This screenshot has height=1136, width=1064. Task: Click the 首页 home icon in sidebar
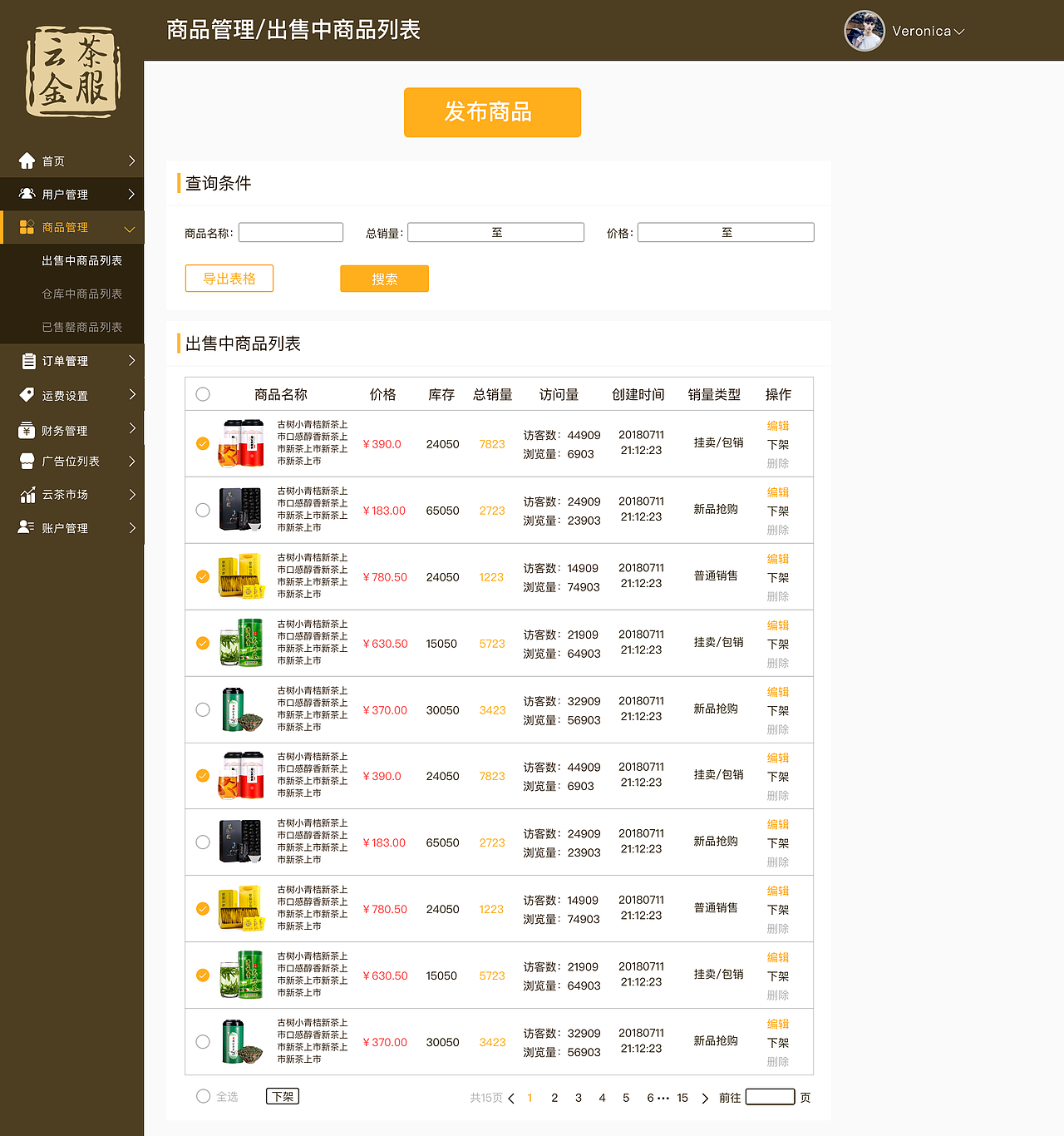[x=26, y=161]
